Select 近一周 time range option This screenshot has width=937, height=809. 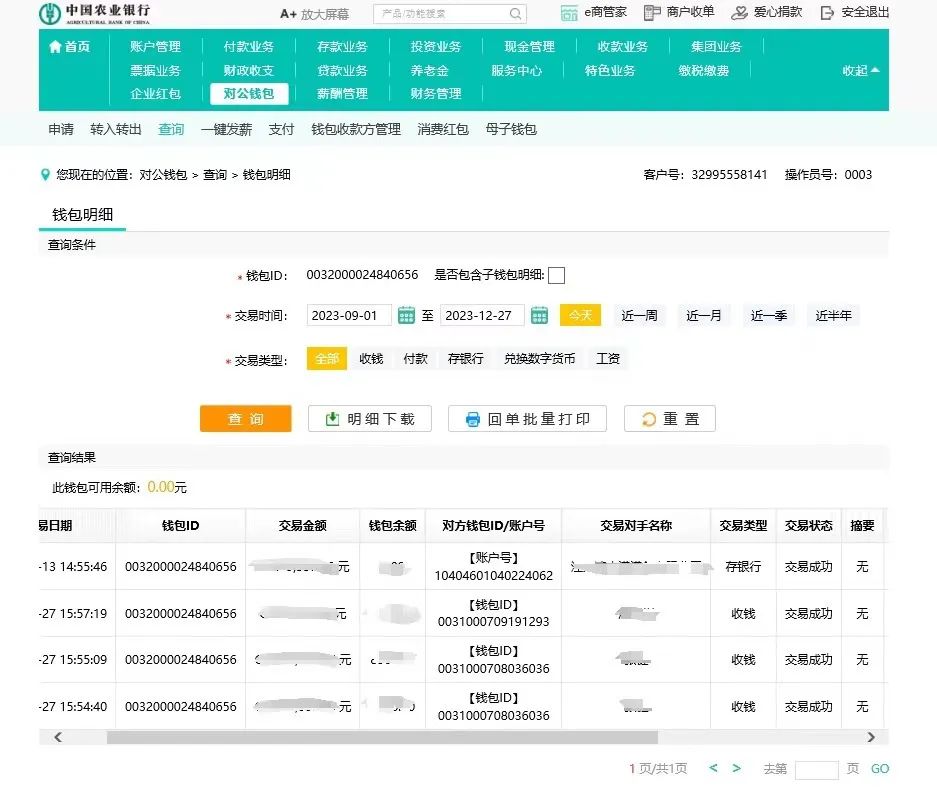(639, 316)
